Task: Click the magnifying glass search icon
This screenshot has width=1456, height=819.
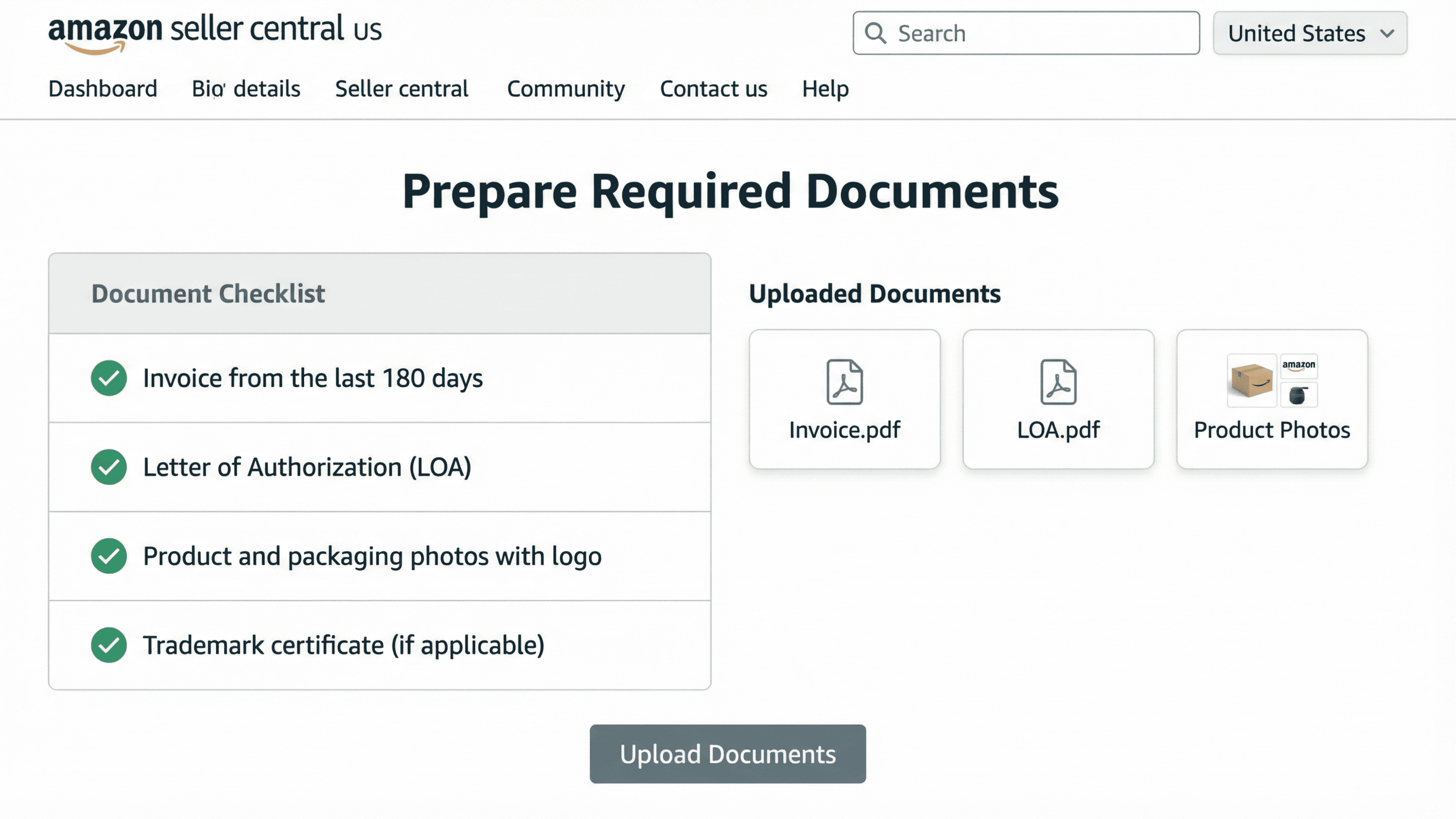Action: pyautogui.click(x=875, y=33)
